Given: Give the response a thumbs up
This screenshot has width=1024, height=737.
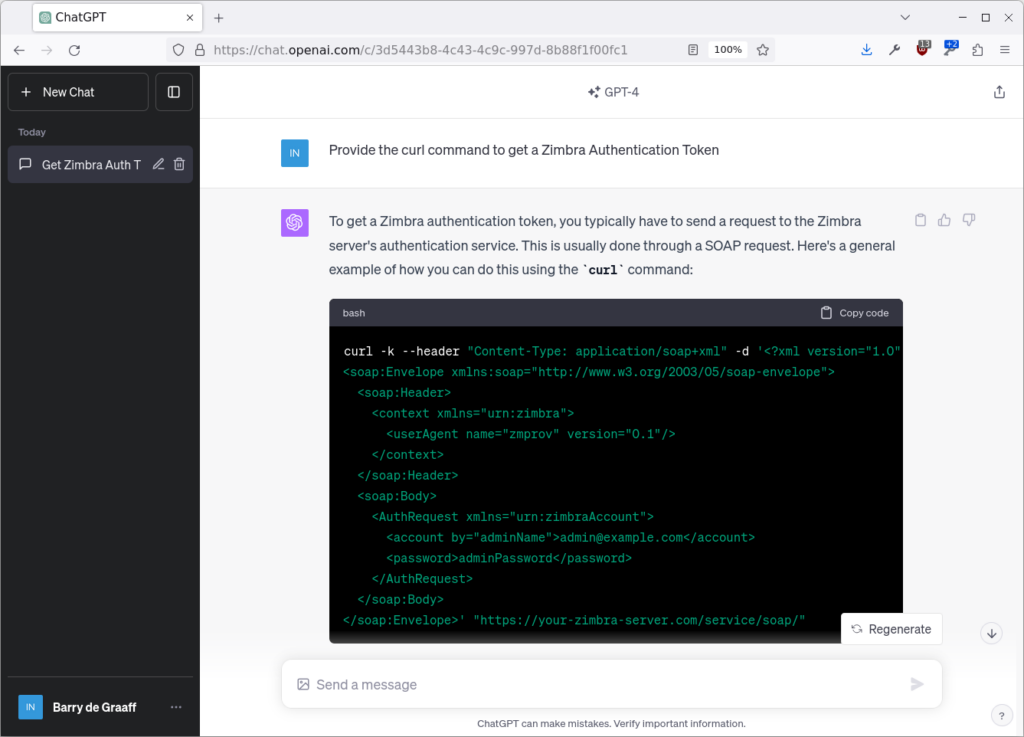Looking at the screenshot, I should [x=944, y=219].
